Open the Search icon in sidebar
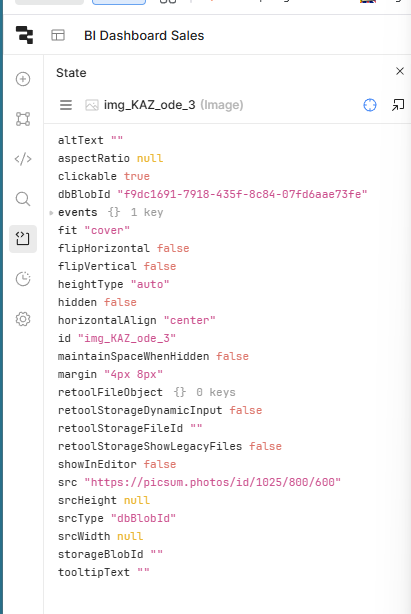Viewport: 411px width, 614px height. tap(23, 199)
